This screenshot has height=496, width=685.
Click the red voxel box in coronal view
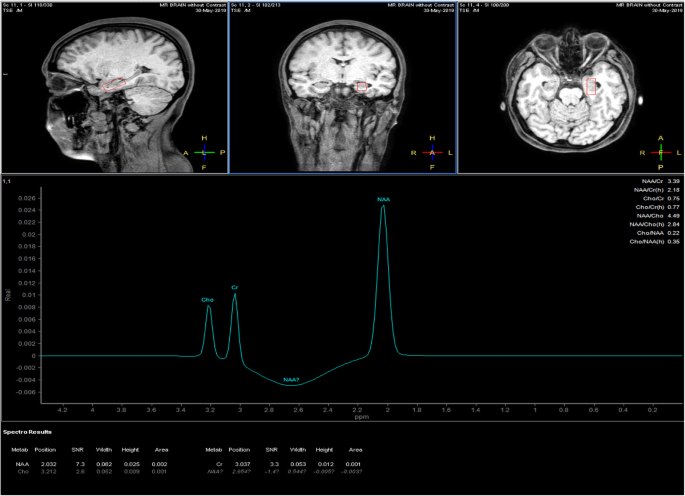(361, 87)
